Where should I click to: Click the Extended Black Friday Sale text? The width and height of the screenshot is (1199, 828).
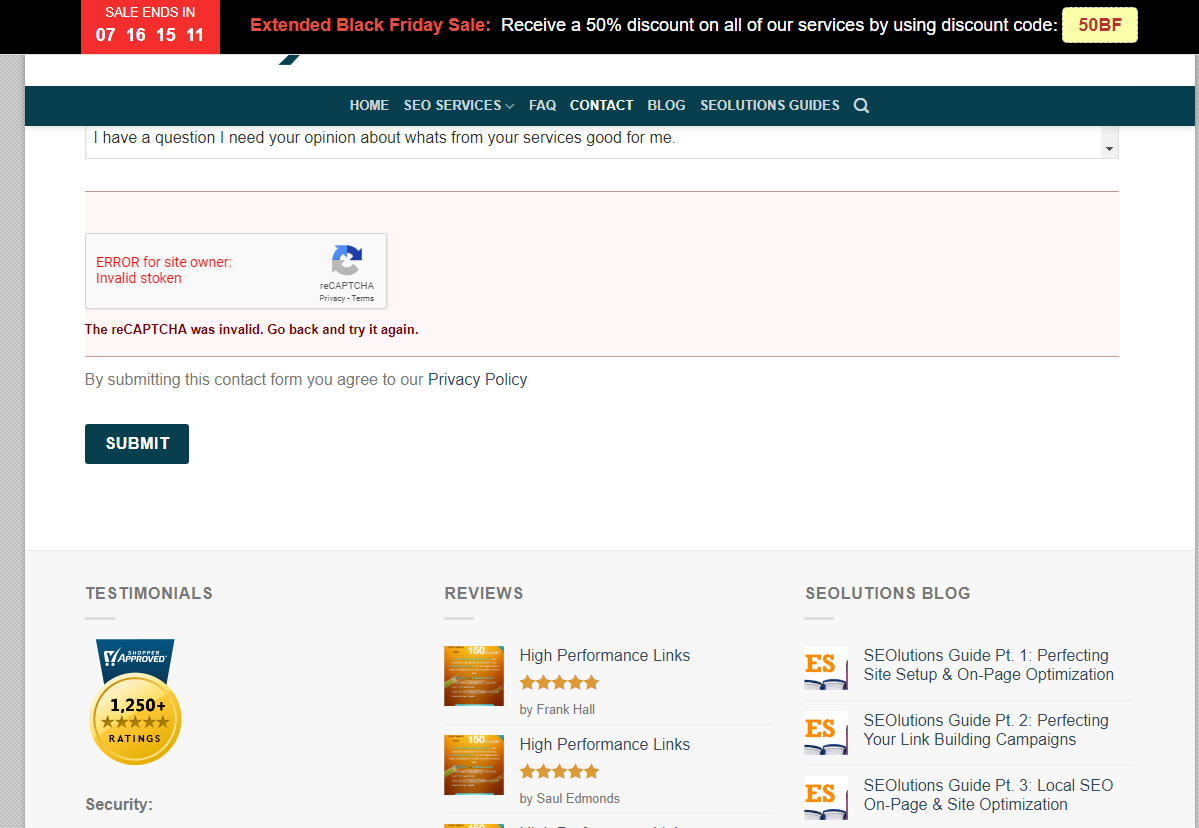pos(370,25)
